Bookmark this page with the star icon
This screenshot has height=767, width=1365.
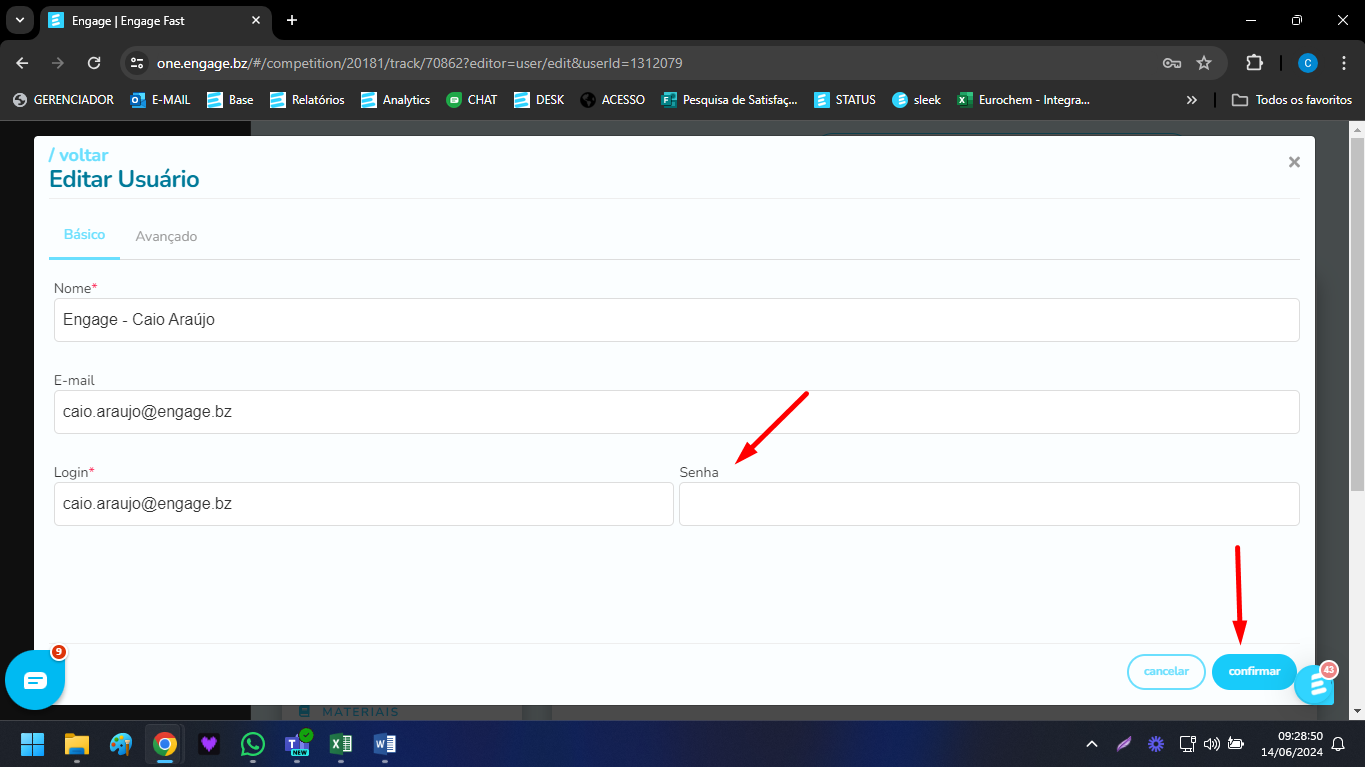click(x=1204, y=63)
